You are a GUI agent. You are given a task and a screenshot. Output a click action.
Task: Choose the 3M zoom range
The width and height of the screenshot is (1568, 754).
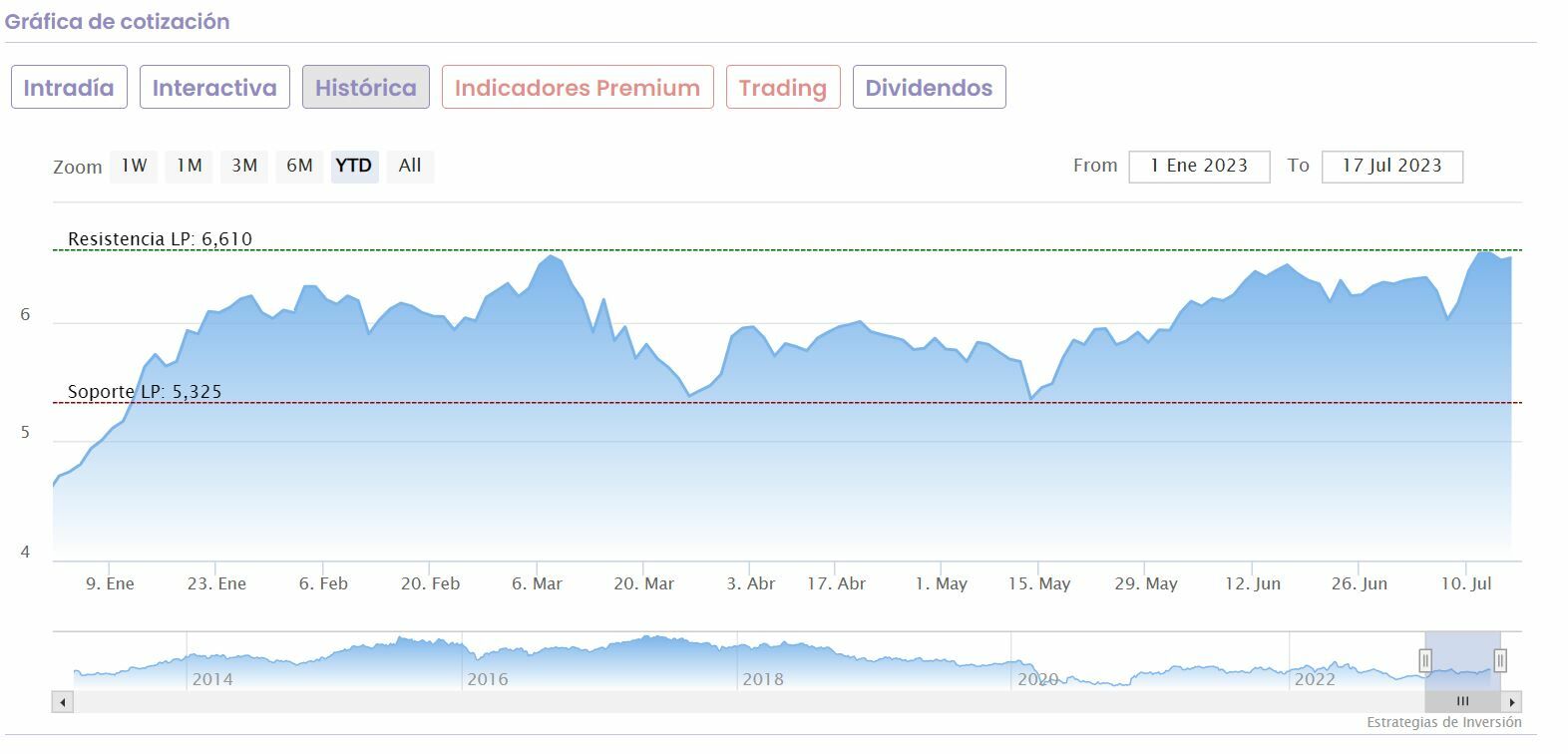(x=244, y=166)
